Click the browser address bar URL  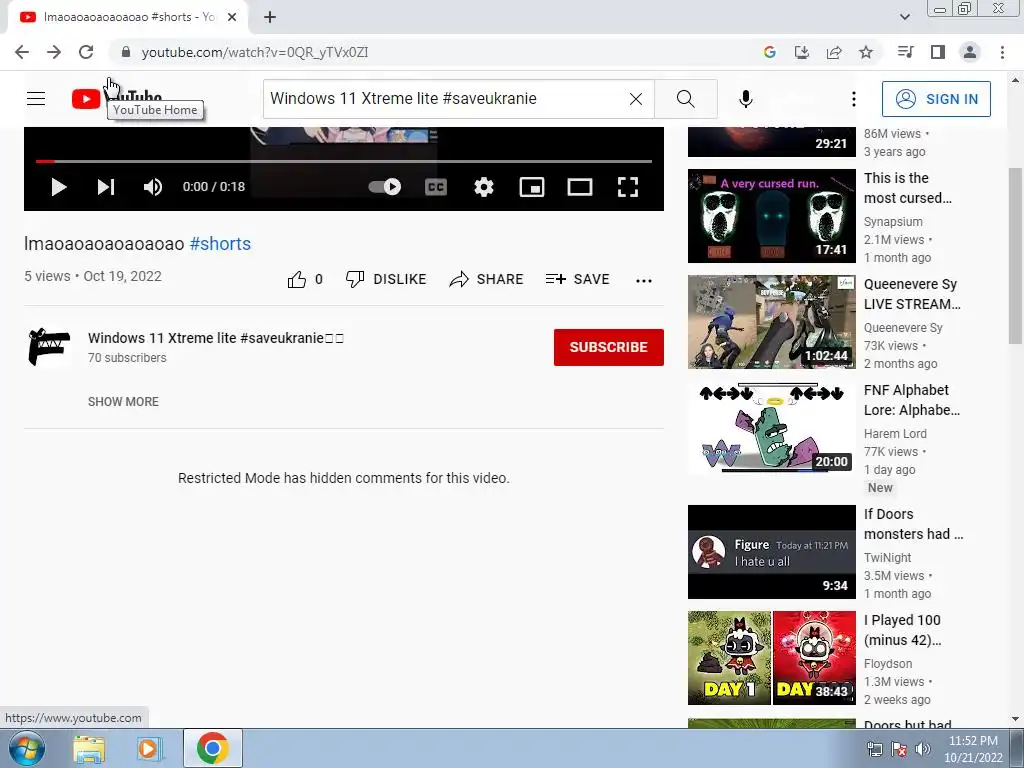click(x=255, y=52)
